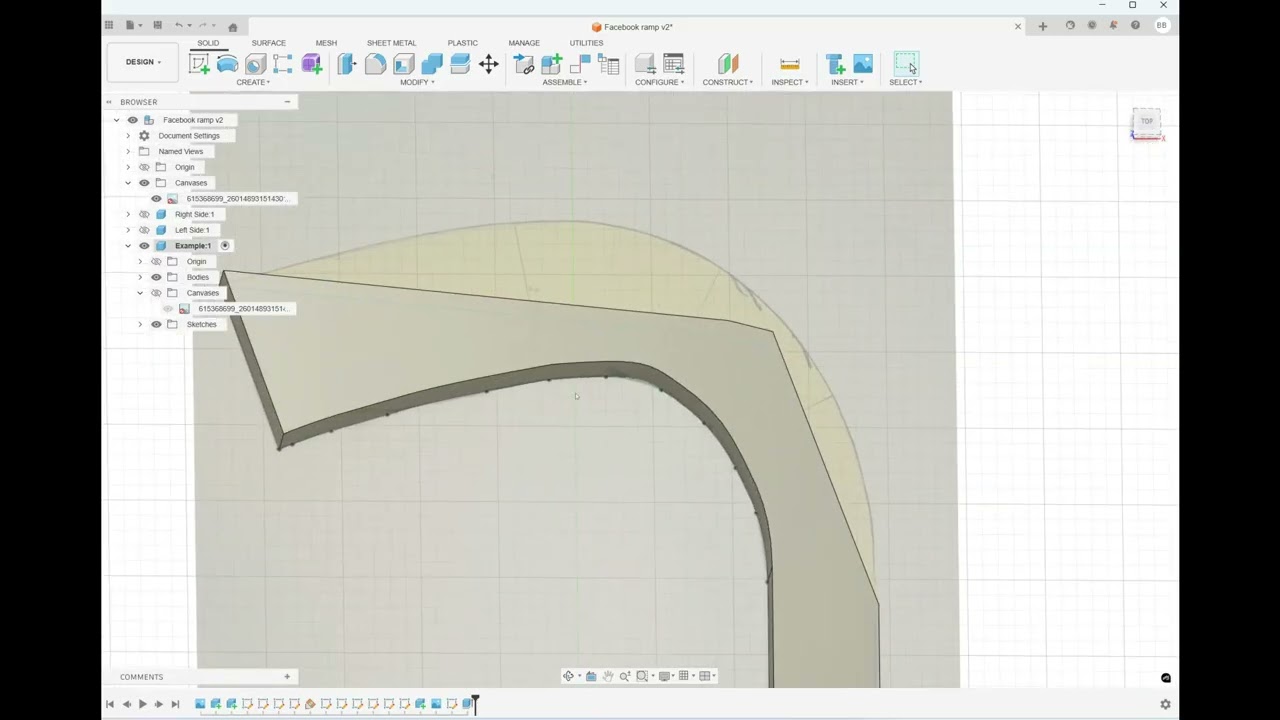Switch to the MANAGE tab
This screenshot has height=720, width=1280.
tap(524, 43)
